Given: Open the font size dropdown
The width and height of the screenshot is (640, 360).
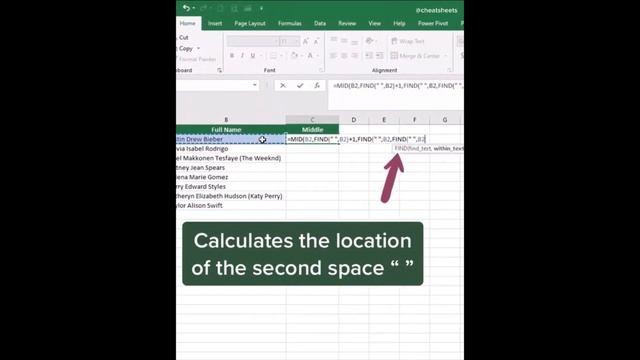Looking at the screenshot, I should click(x=297, y=41).
